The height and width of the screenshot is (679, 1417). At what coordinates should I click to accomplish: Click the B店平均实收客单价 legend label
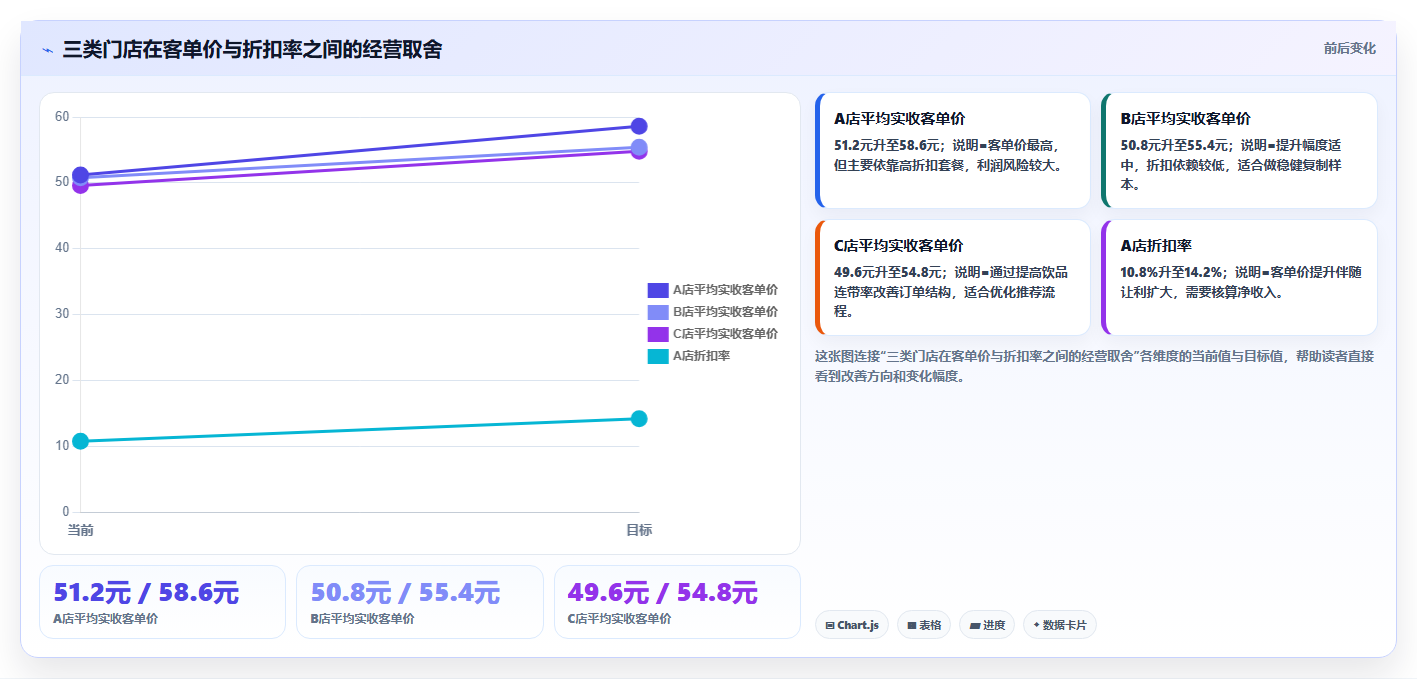tap(725, 312)
